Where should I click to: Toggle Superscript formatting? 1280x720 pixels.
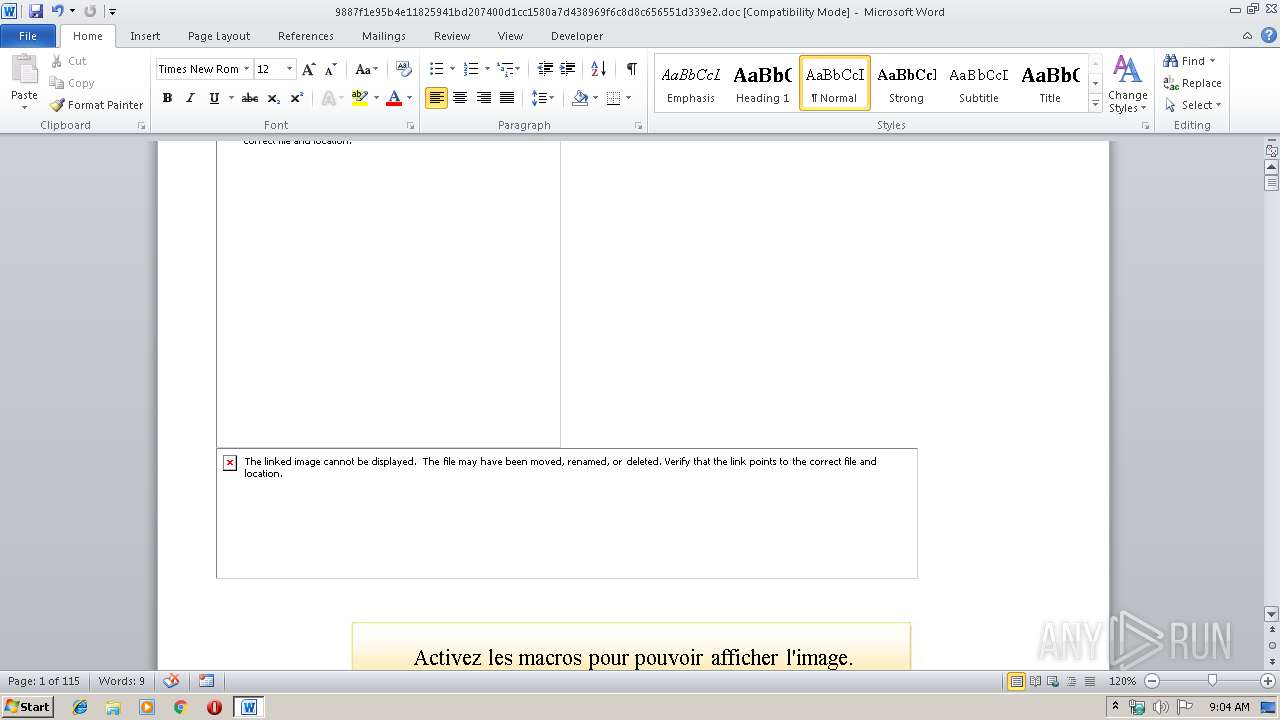point(297,98)
